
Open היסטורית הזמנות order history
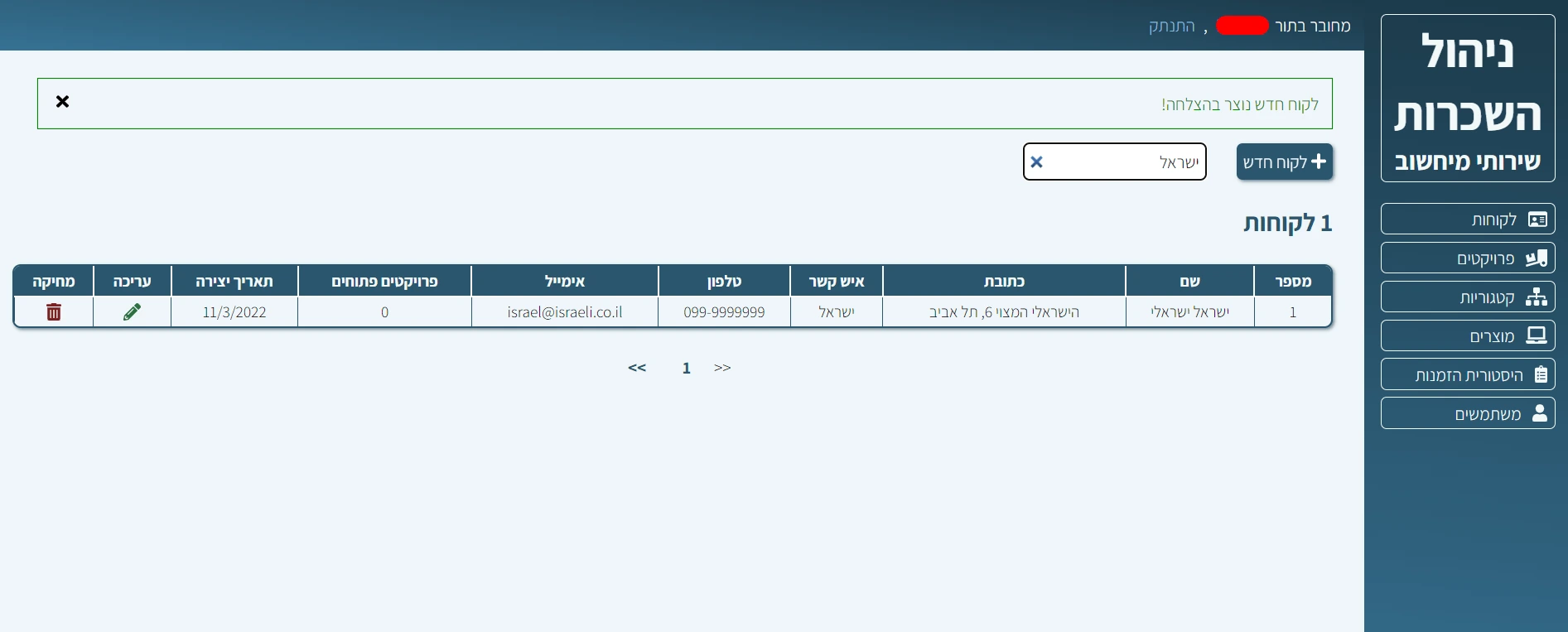[1467, 375]
